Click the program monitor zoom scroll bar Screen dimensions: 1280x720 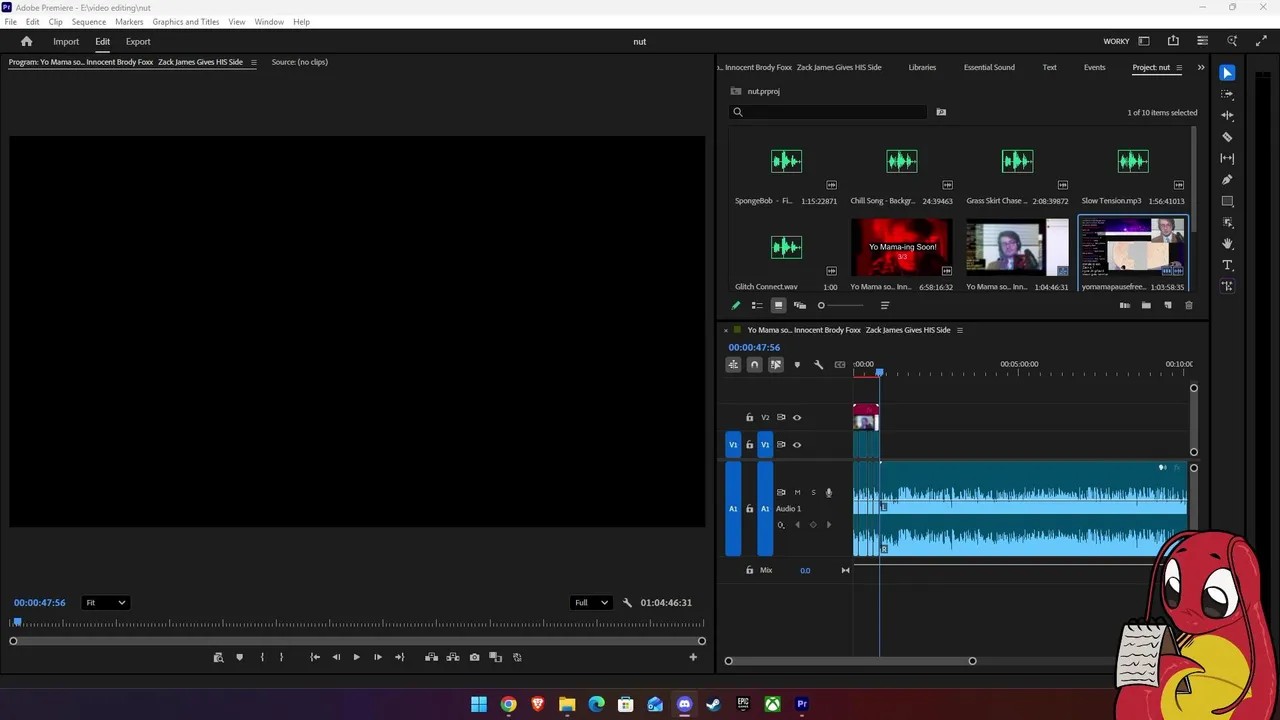click(357, 641)
